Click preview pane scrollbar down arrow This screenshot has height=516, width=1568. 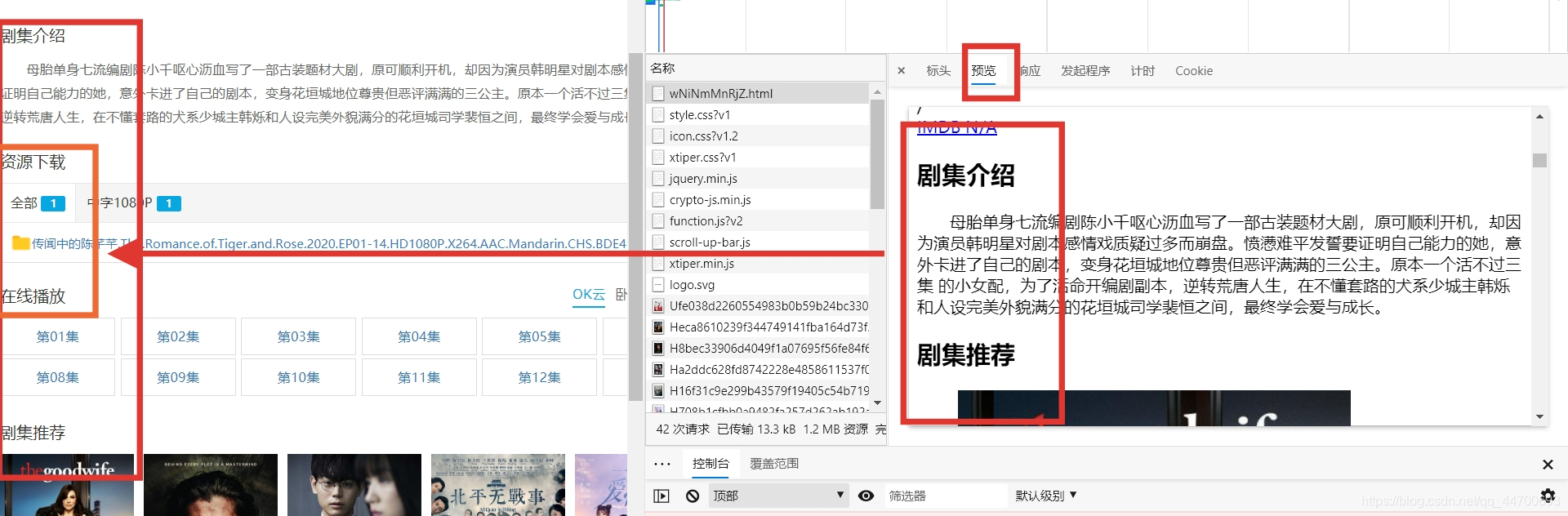1539,416
